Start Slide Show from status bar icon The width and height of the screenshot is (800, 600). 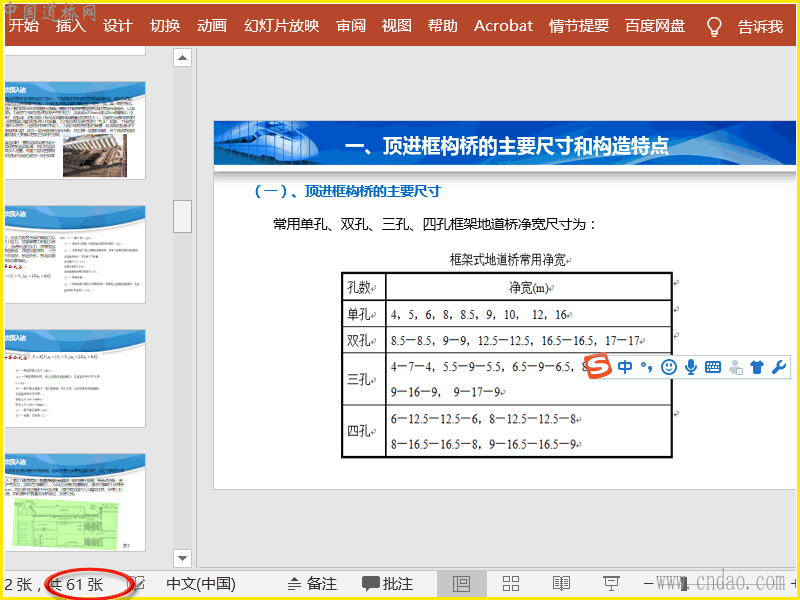(611, 583)
